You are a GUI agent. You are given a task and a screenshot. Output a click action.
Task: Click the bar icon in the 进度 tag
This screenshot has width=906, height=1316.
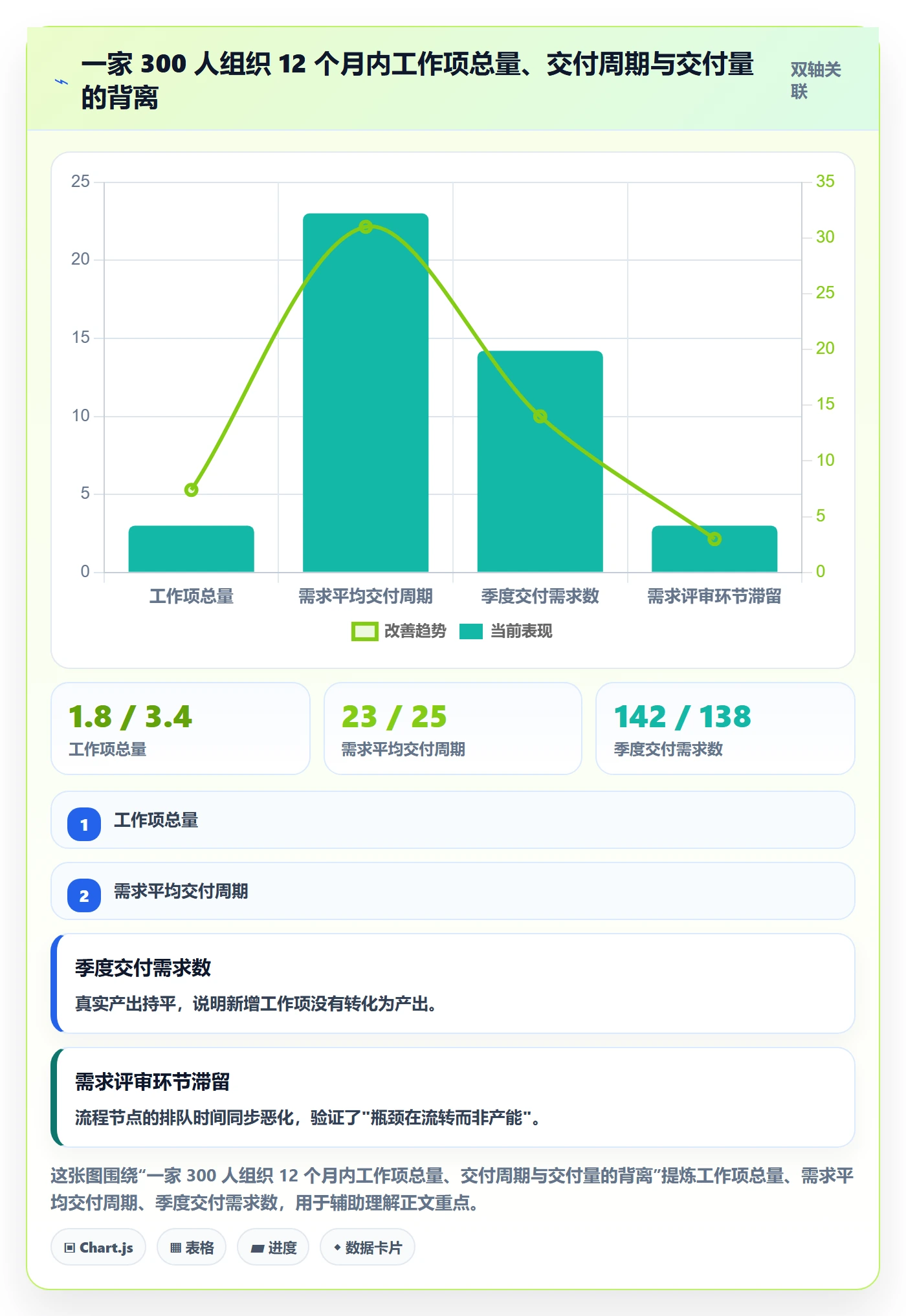click(x=258, y=1249)
